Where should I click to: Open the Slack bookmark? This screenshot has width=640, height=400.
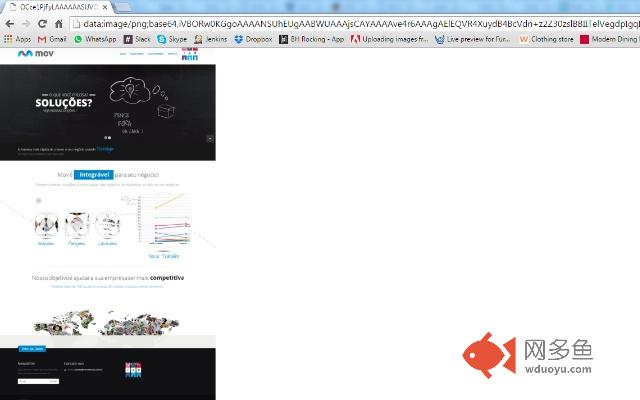(x=137, y=39)
